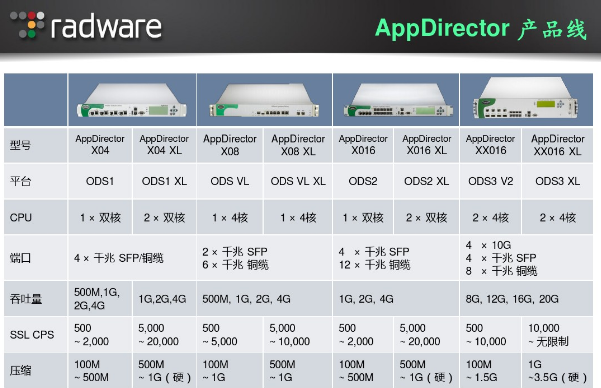Click the ODS3 V2 platform cell

click(491, 181)
